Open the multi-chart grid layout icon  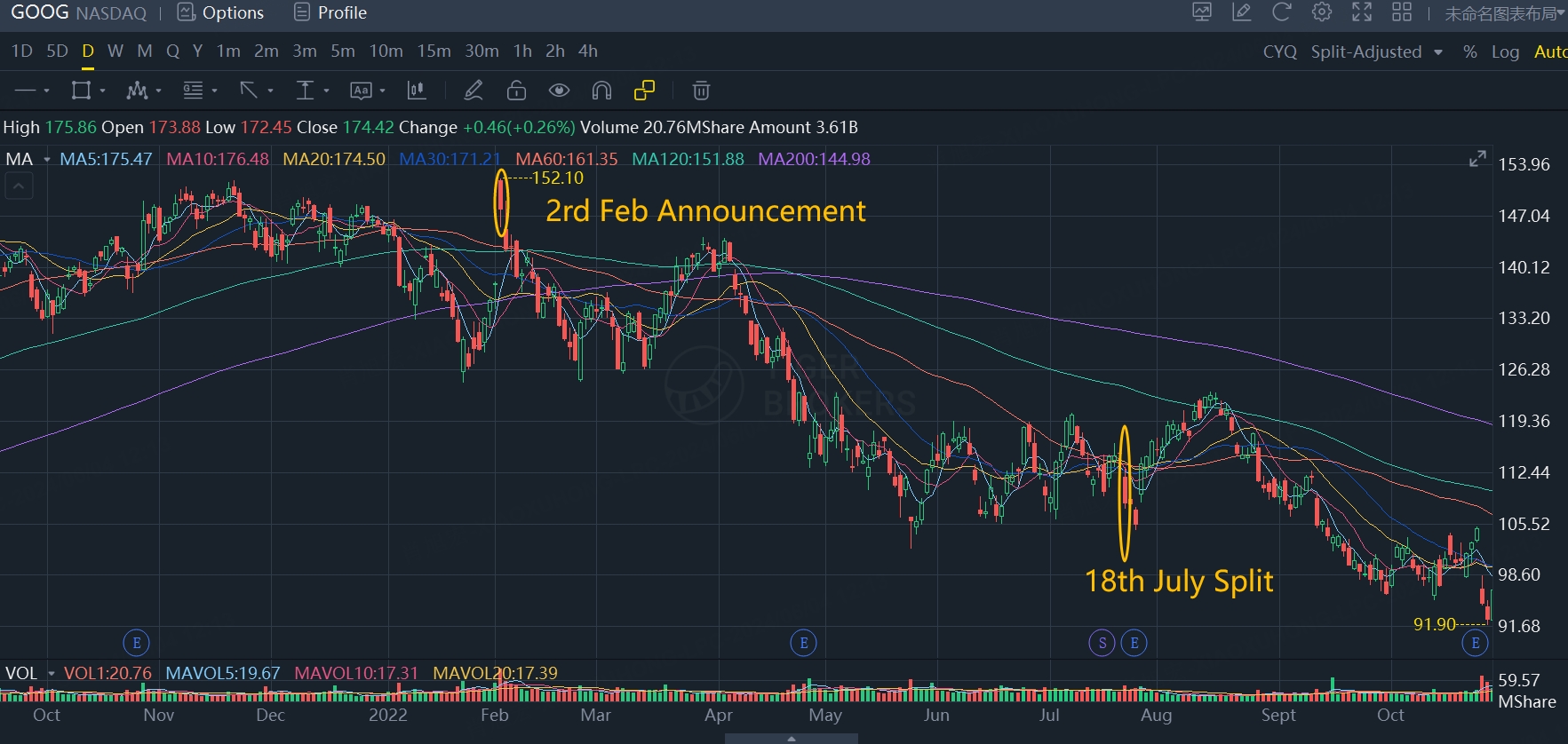click(x=1402, y=12)
